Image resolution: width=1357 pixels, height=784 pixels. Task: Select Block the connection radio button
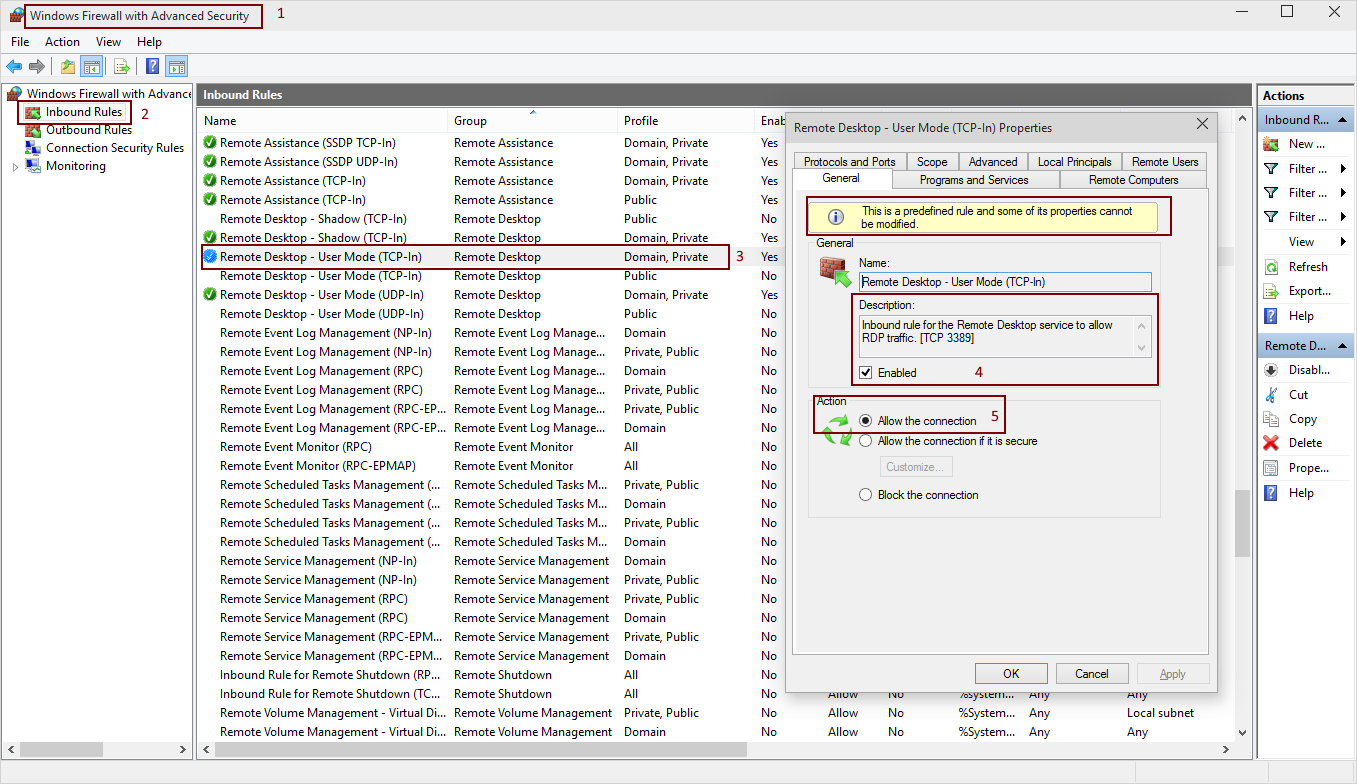[x=866, y=495]
